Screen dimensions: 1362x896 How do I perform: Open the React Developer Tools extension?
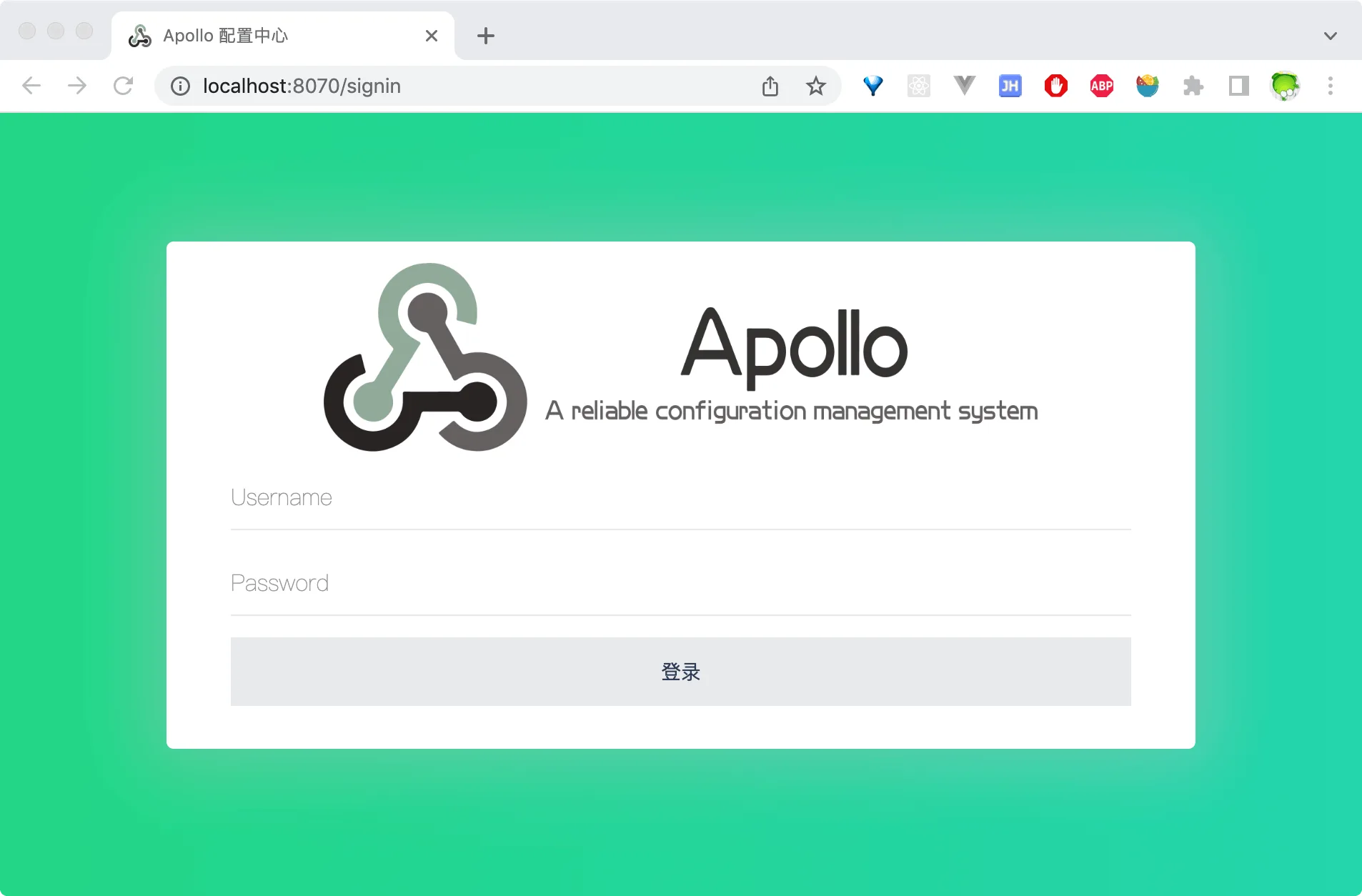coord(919,86)
